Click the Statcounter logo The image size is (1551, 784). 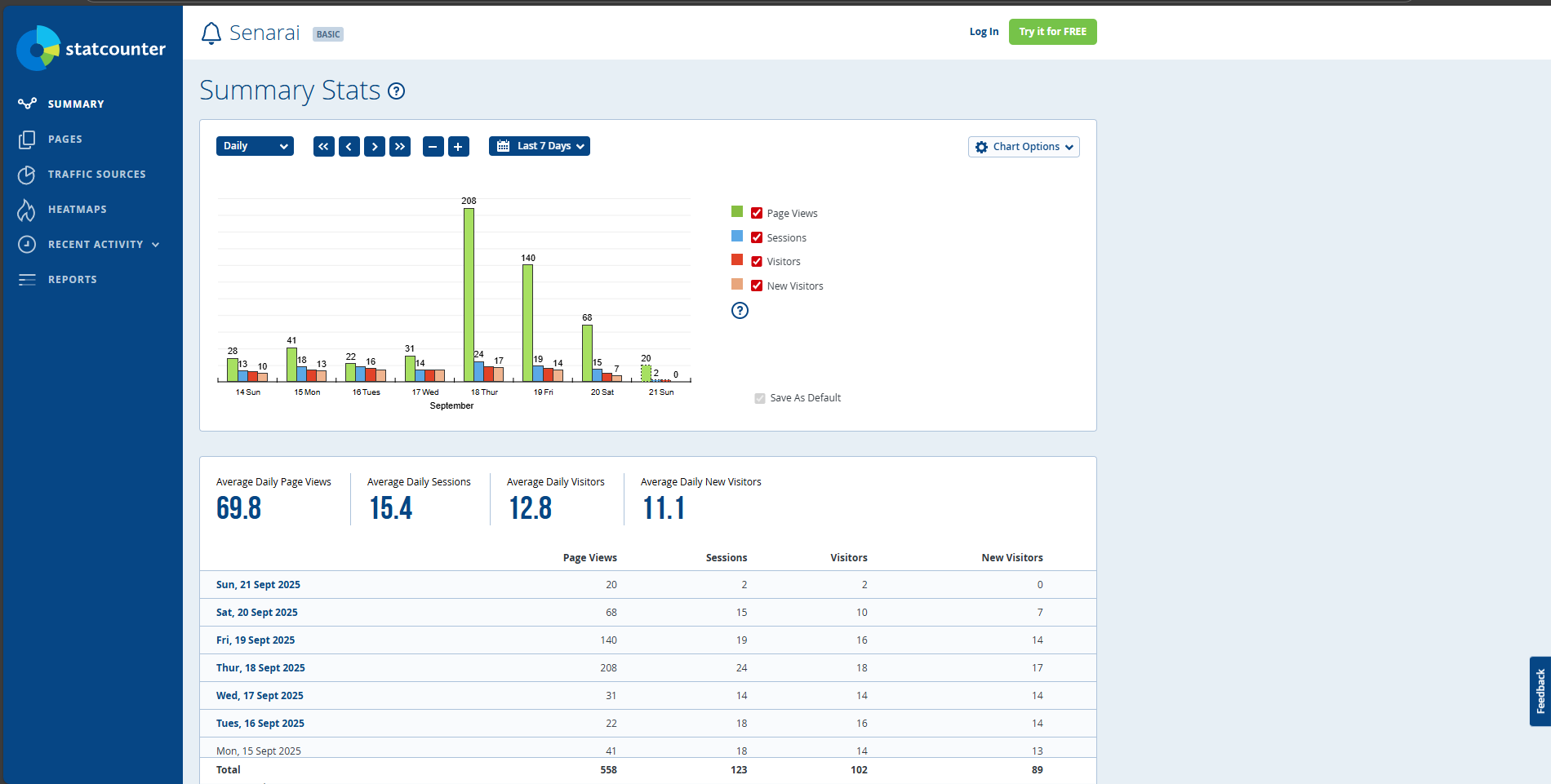tap(91, 48)
